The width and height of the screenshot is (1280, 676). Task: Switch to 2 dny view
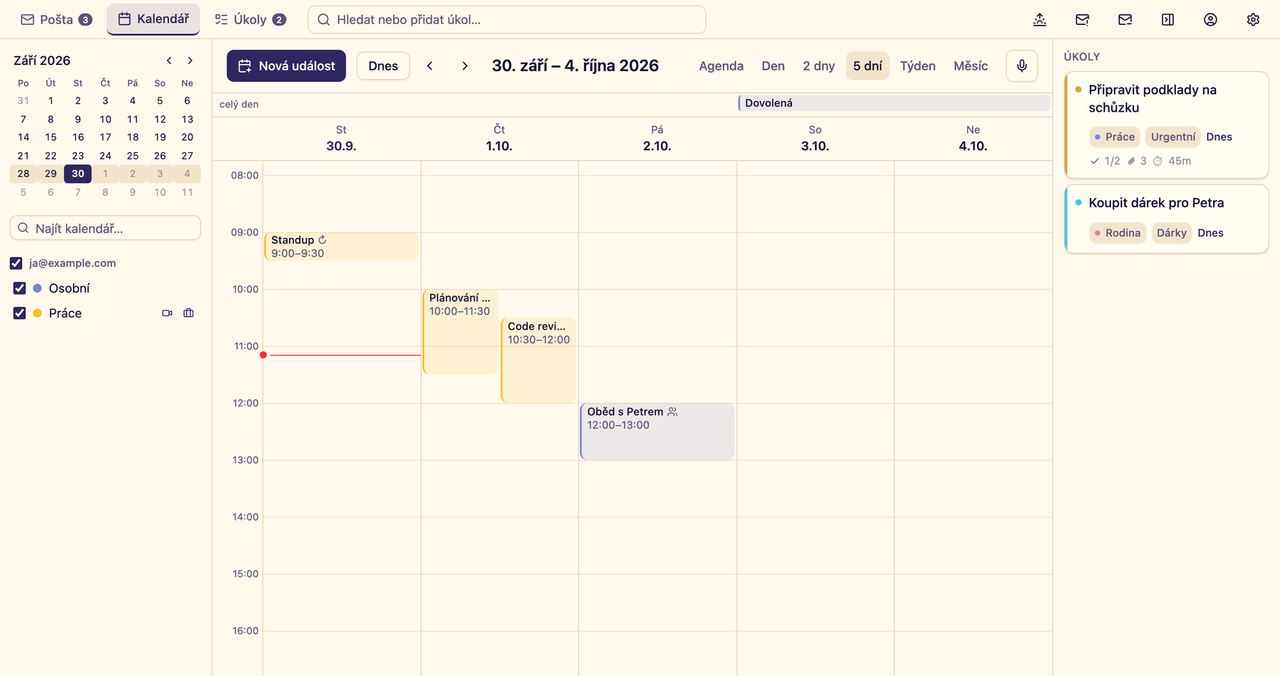pos(818,66)
